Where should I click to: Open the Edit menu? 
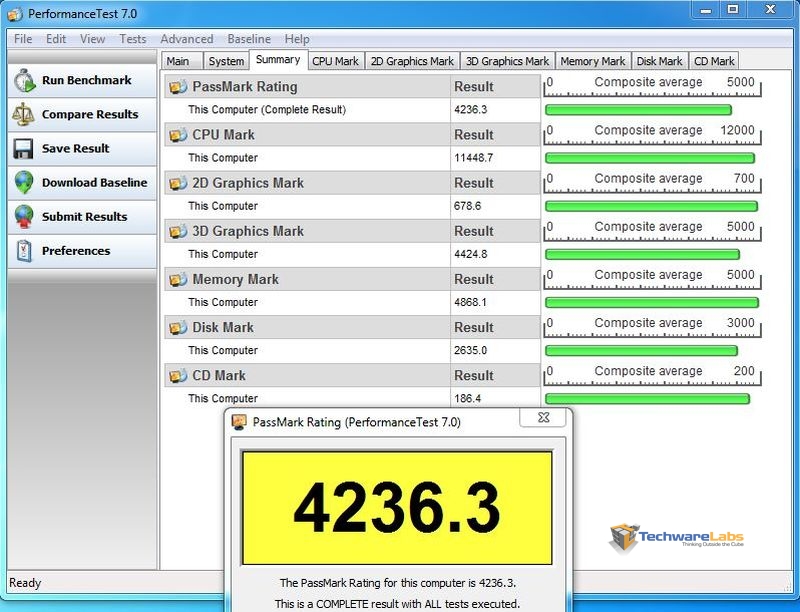pyautogui.click(x=56, y=39)
